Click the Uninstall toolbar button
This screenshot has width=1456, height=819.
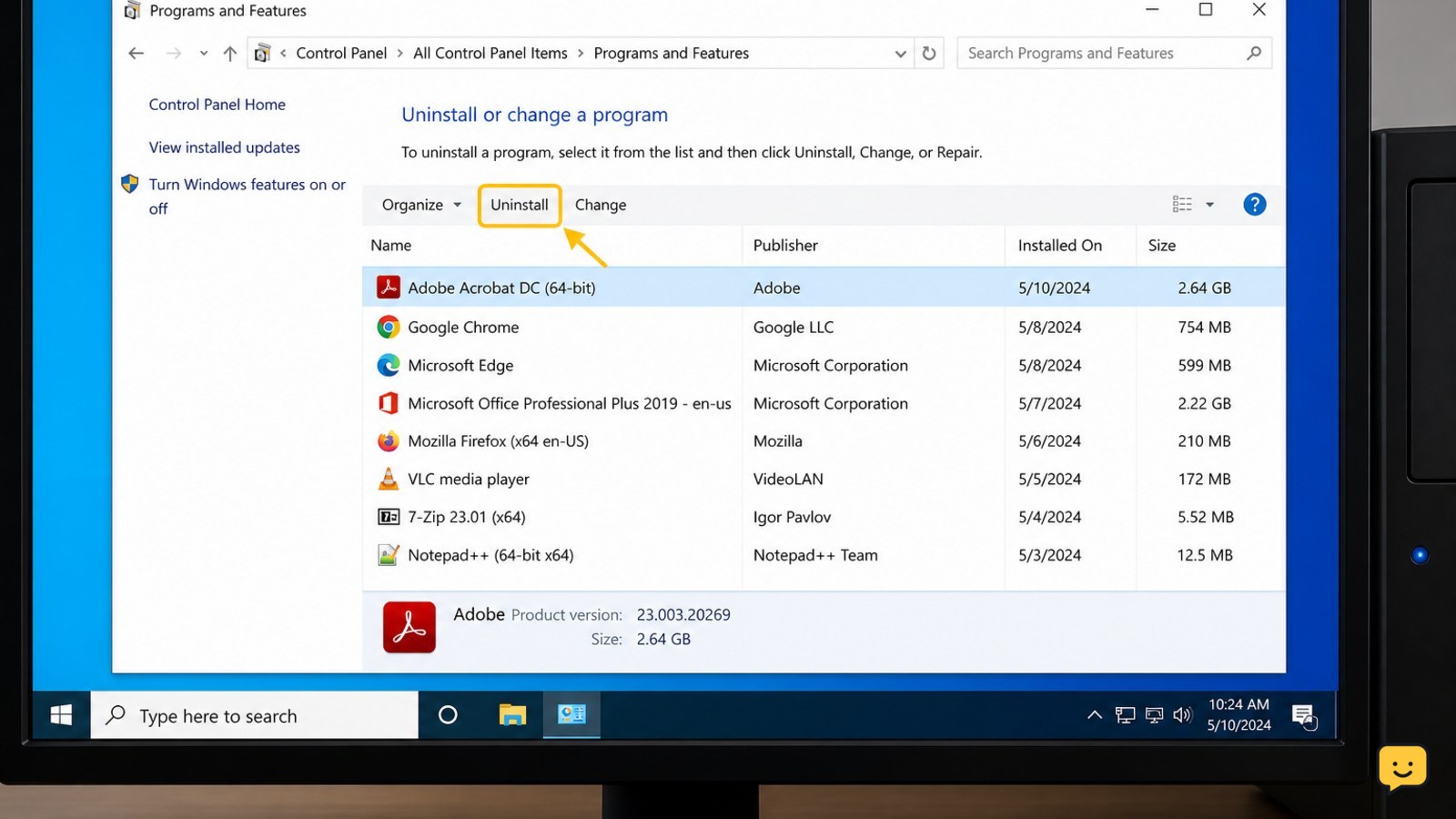520,205
